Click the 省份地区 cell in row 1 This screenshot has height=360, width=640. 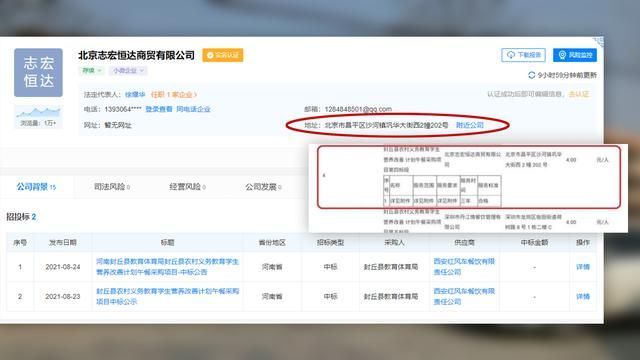tap(272, 267)
